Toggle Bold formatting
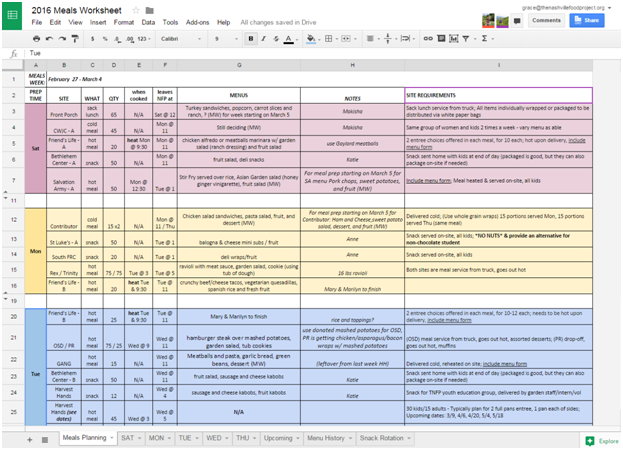This screenshot has width=623, height=450. 251,39
